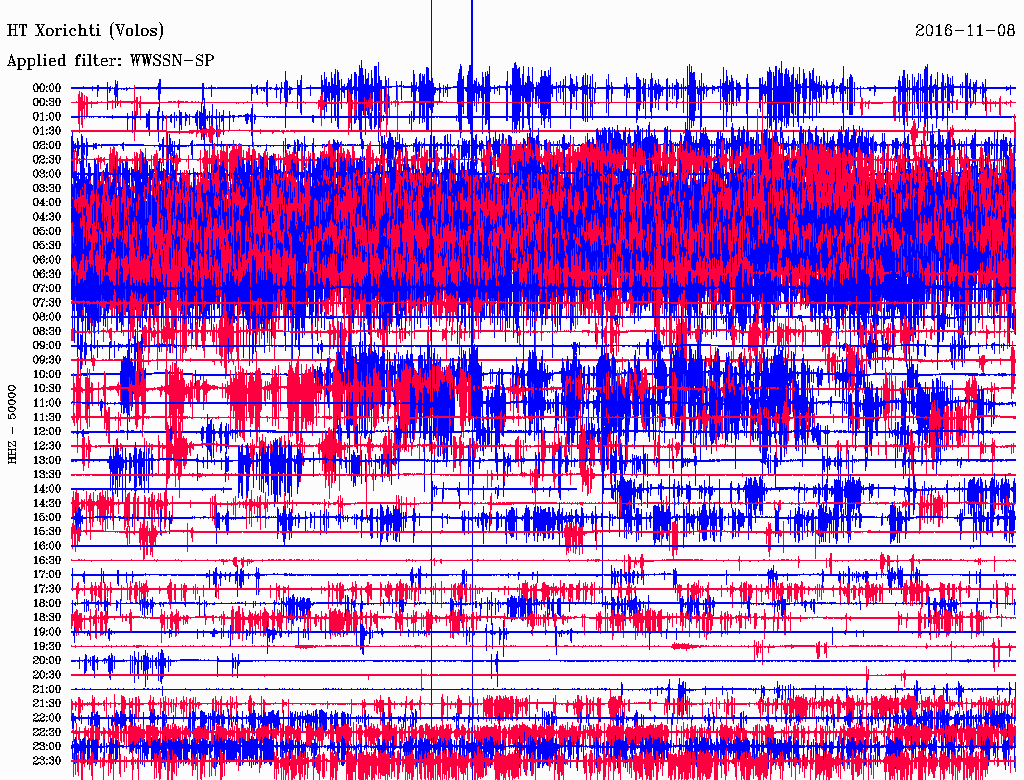Click the 19:30 time label

point(47,646)
